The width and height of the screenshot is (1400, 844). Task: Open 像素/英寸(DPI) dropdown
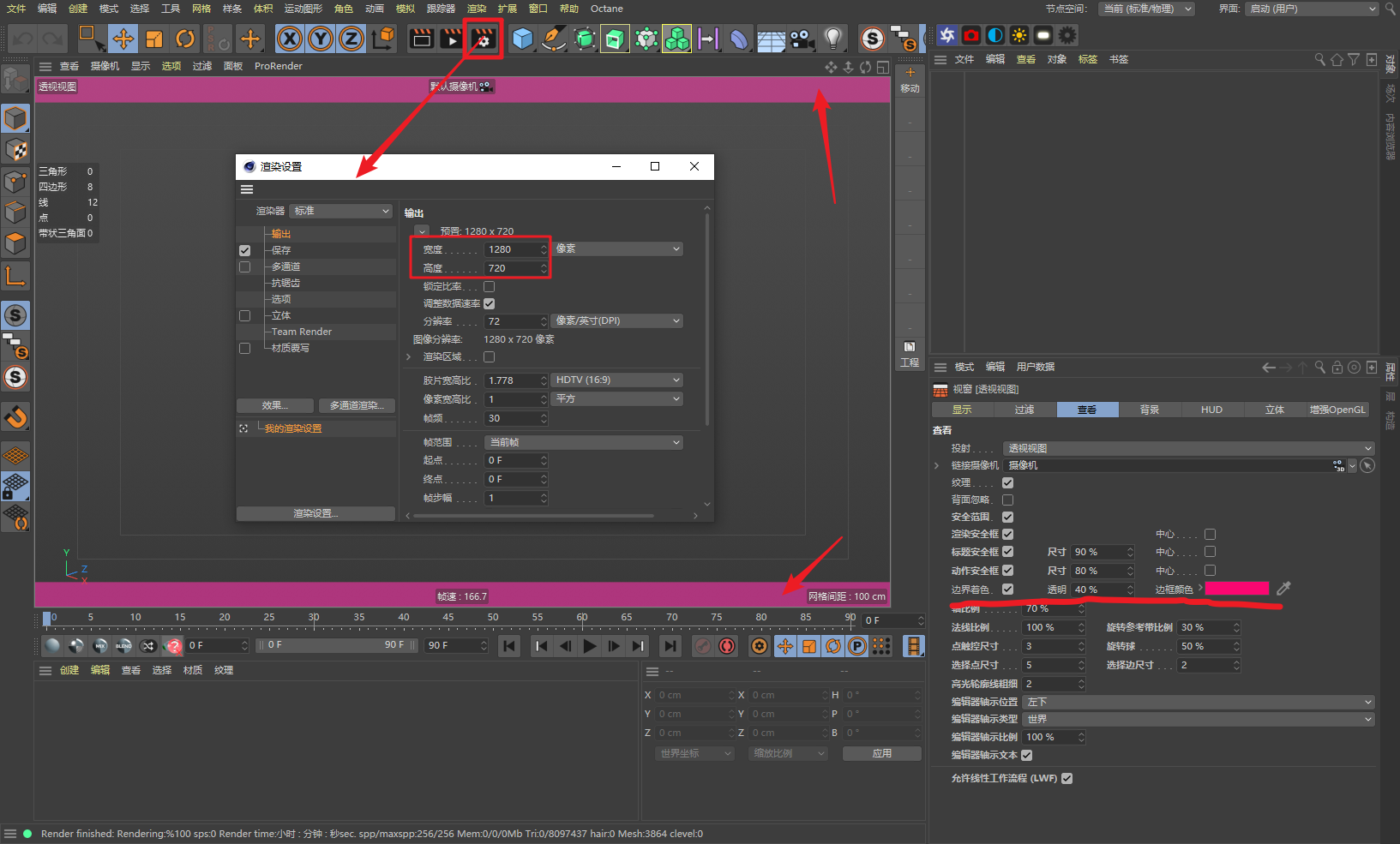[617, 320]
